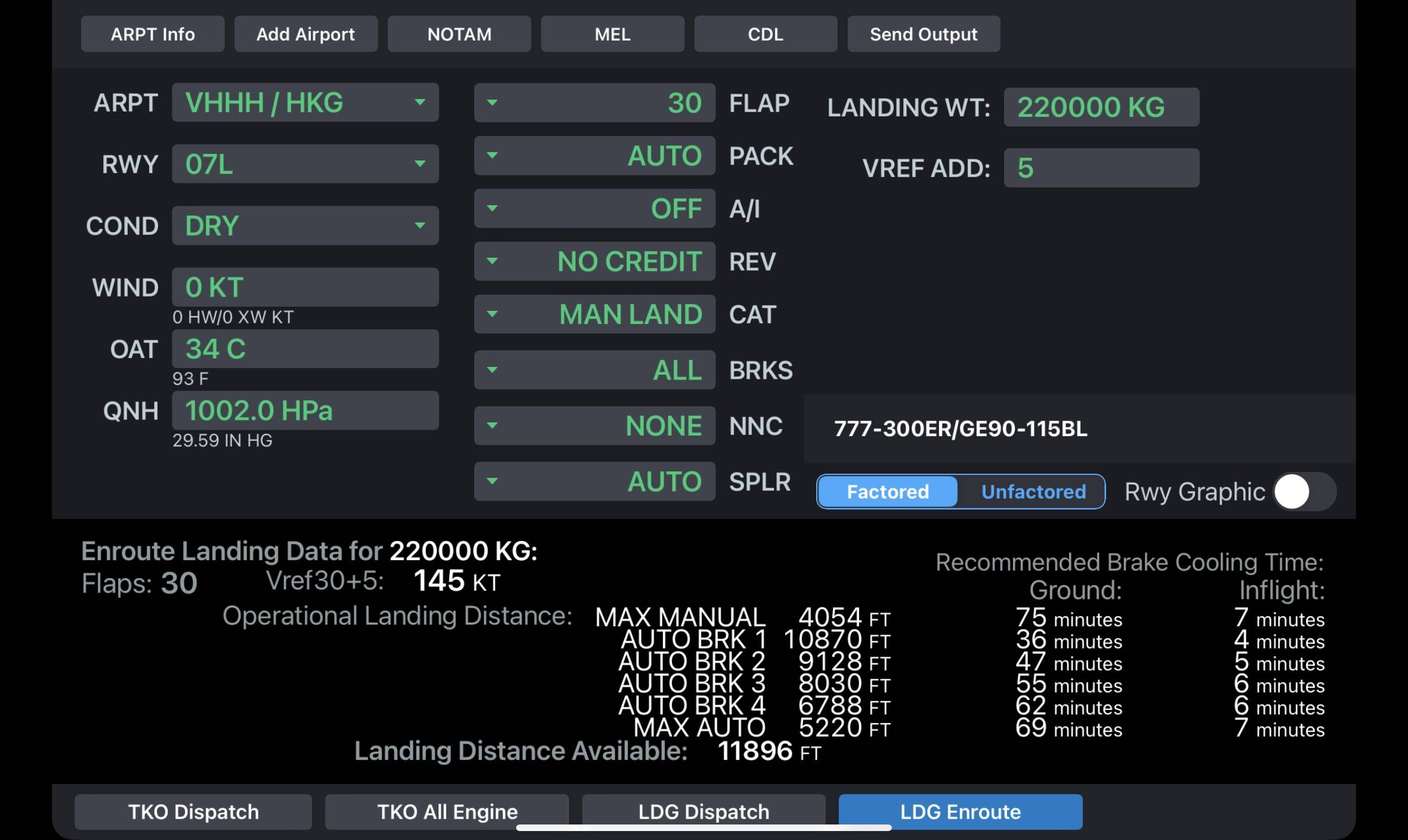Open the COND DRY condition dropdown
Viewport: 1408px width, 840px height.
420,226
